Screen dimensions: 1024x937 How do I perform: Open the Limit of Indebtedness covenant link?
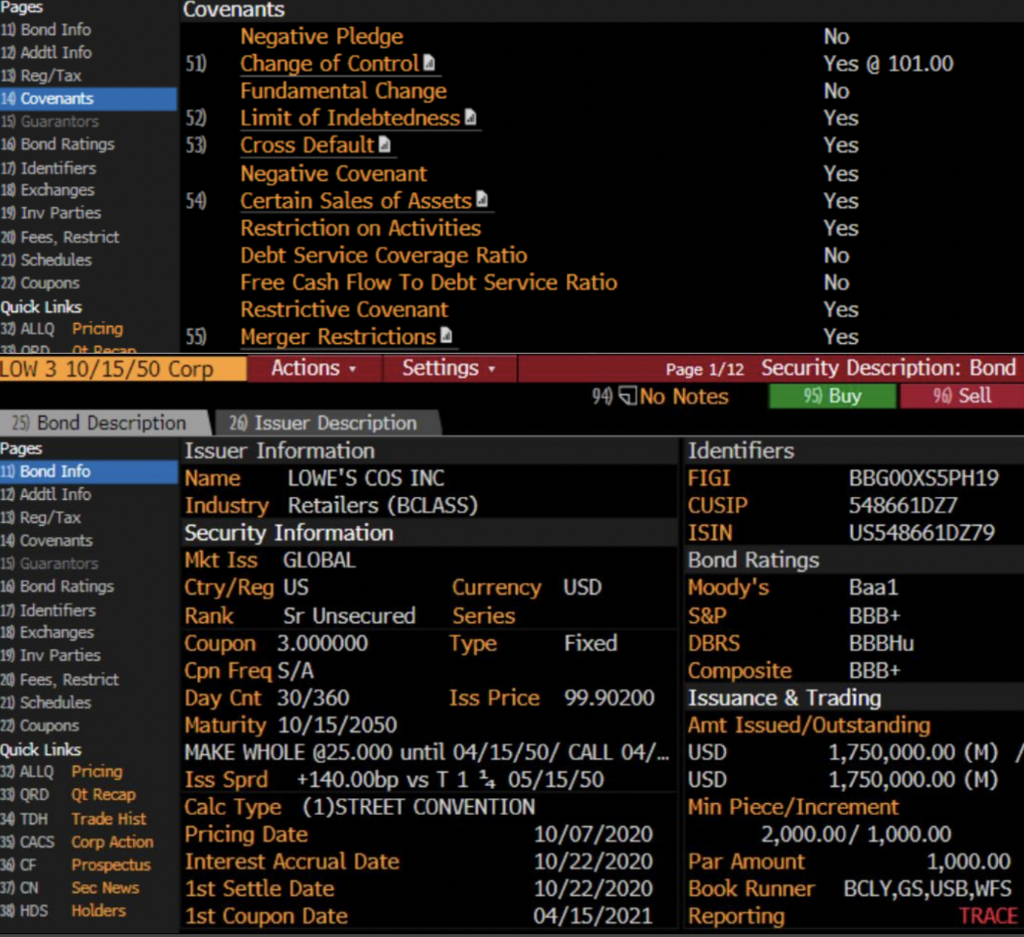[x=350, y=118]
